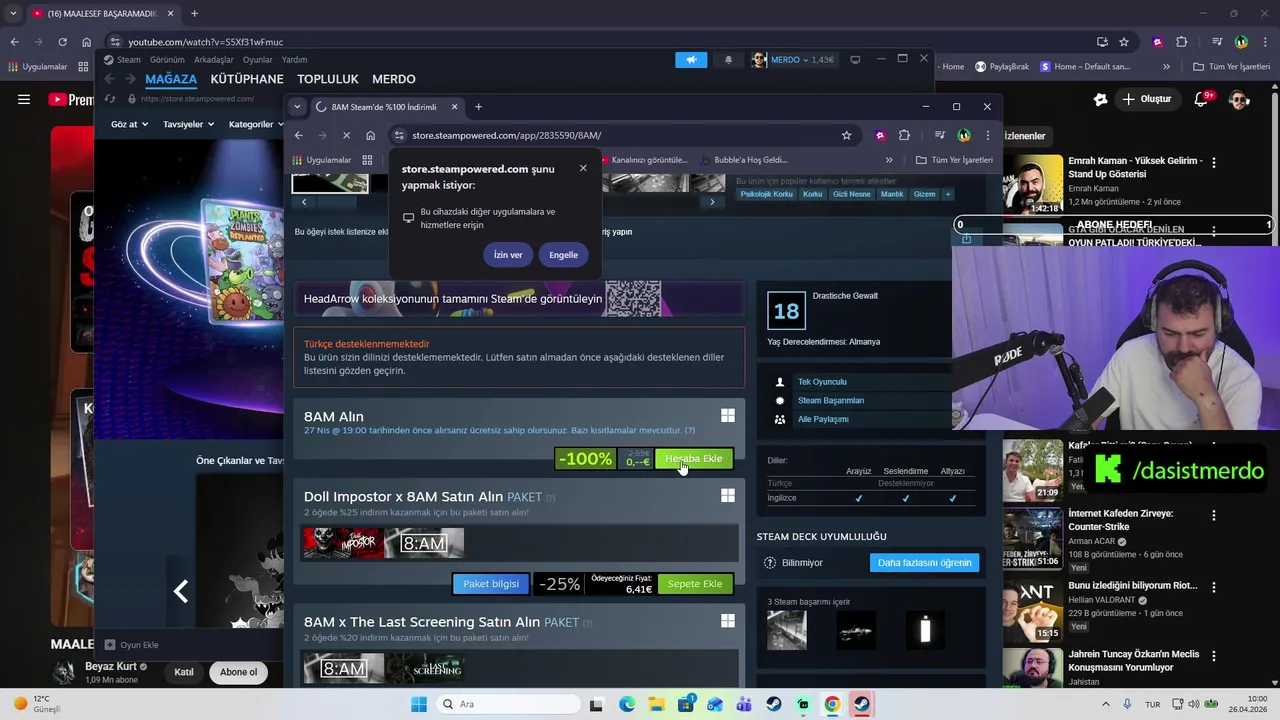Select the Gizli Nesne tag
This screenshot has width=1280, height=720.
tap(852, 194)
